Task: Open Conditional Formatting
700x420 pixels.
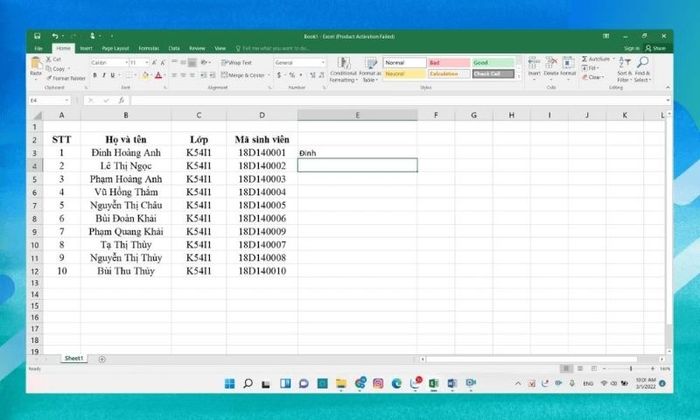Action: coord(343,70)
